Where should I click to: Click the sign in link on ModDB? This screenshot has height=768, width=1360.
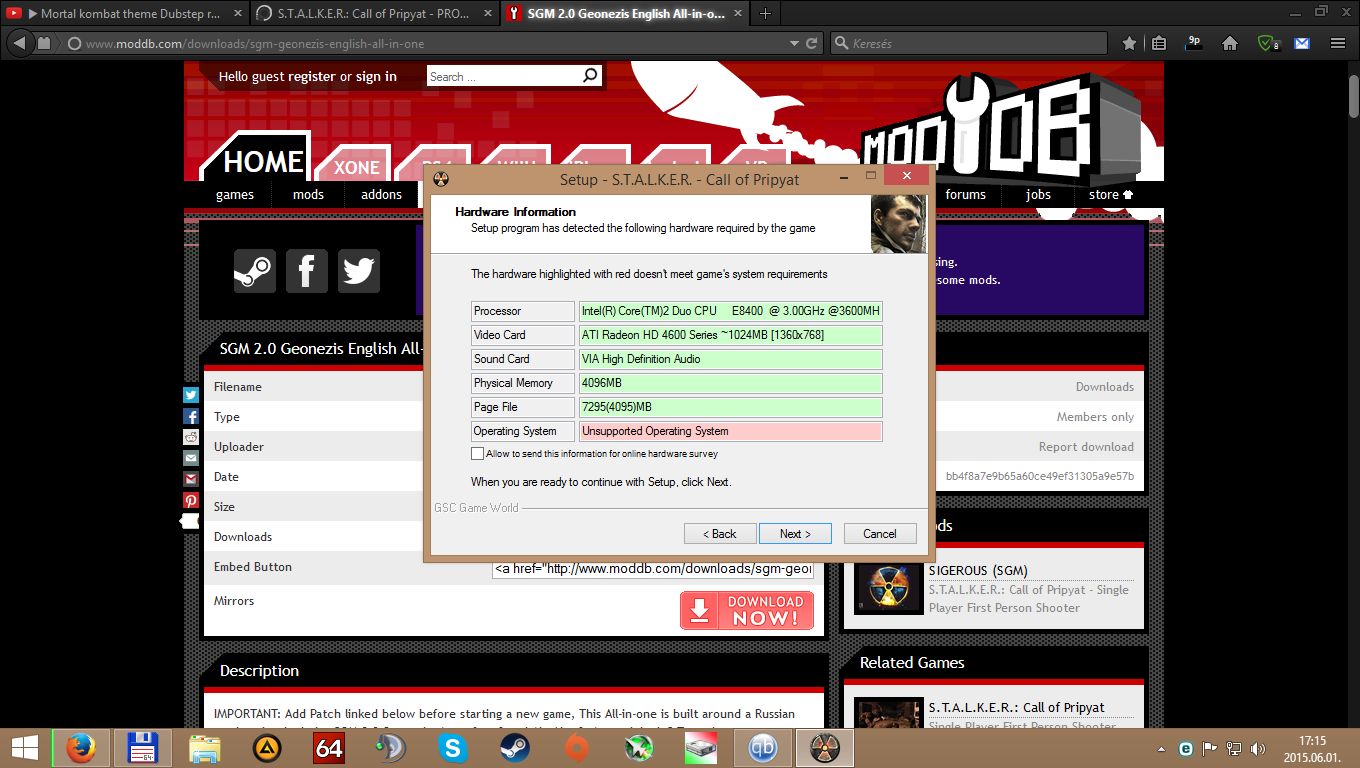376,77
